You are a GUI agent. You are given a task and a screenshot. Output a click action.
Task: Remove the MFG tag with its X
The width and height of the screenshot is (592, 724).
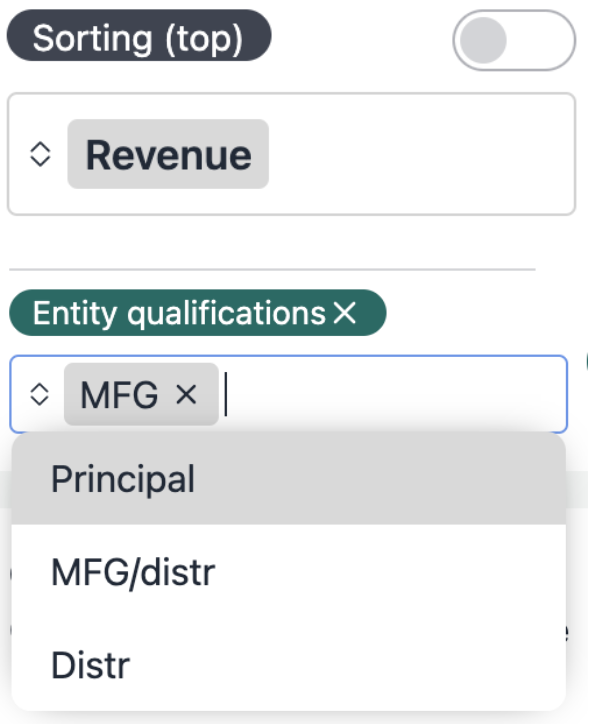186,395
